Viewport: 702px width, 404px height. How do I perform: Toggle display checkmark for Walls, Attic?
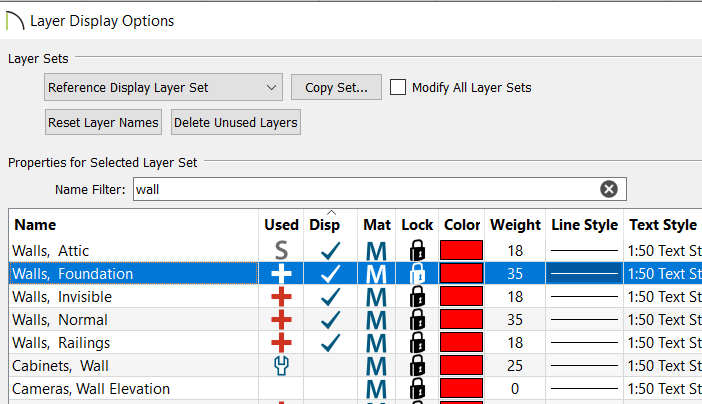(x=330, y=251)
